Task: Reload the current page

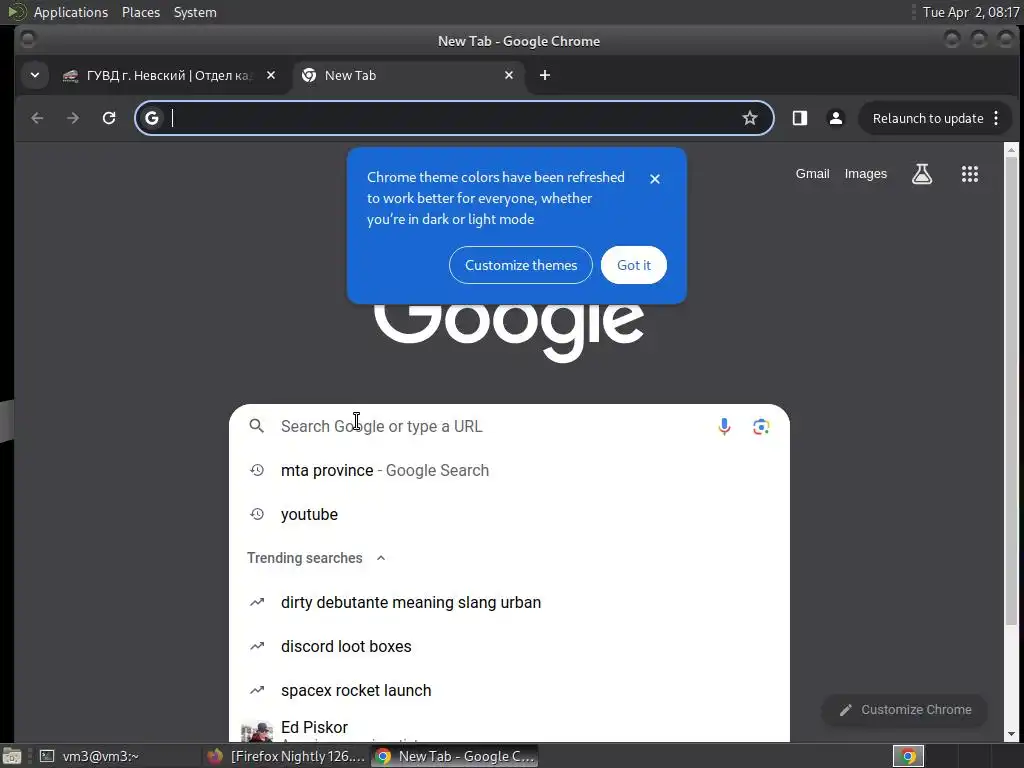Action: pyautogui.click(x=109, y=118)
